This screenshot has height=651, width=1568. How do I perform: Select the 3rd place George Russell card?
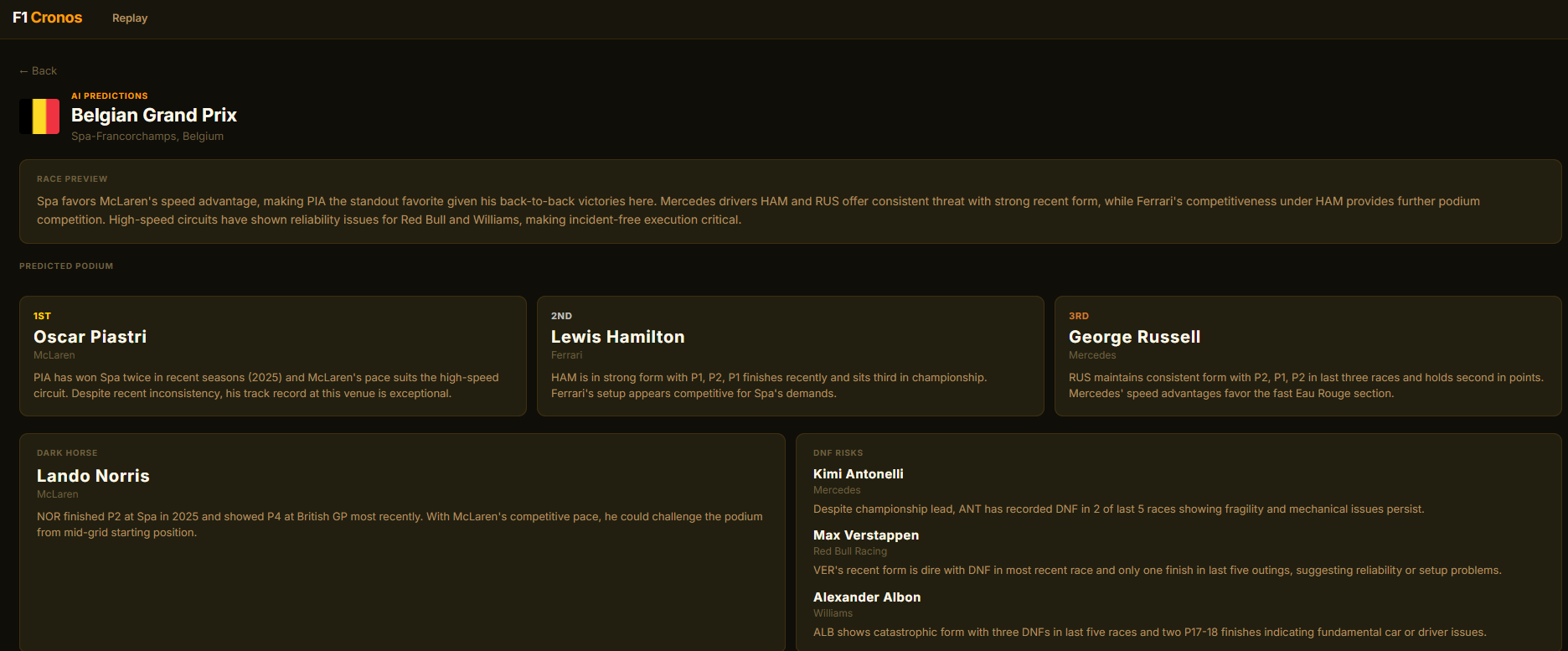pyautogui.click(x=1308, y=356)
